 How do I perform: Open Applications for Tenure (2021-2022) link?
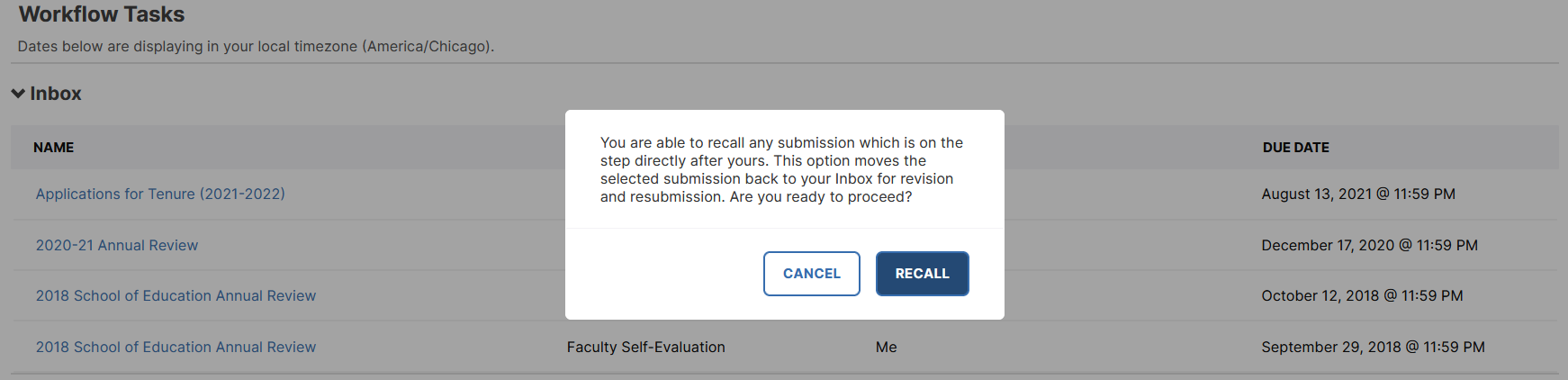point(160,194)
